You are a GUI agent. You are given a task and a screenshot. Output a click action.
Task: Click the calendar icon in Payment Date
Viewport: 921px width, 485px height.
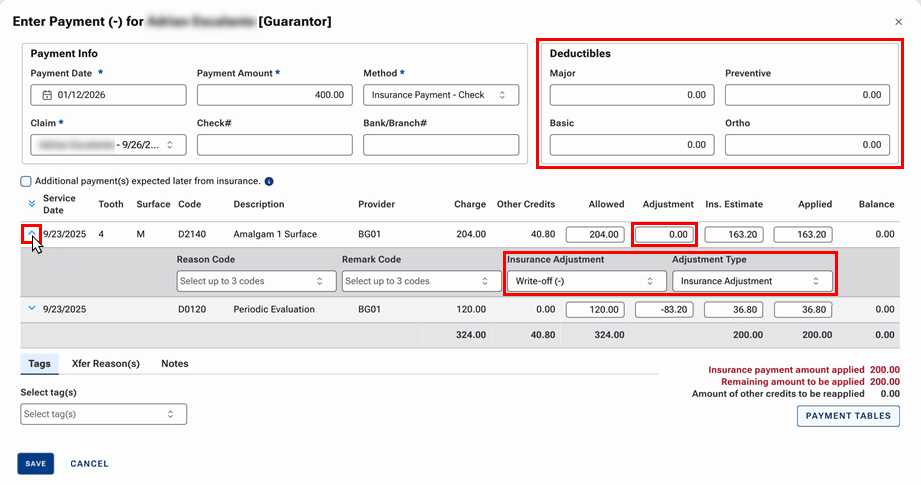pyautogui.click(x=47, y=95)
